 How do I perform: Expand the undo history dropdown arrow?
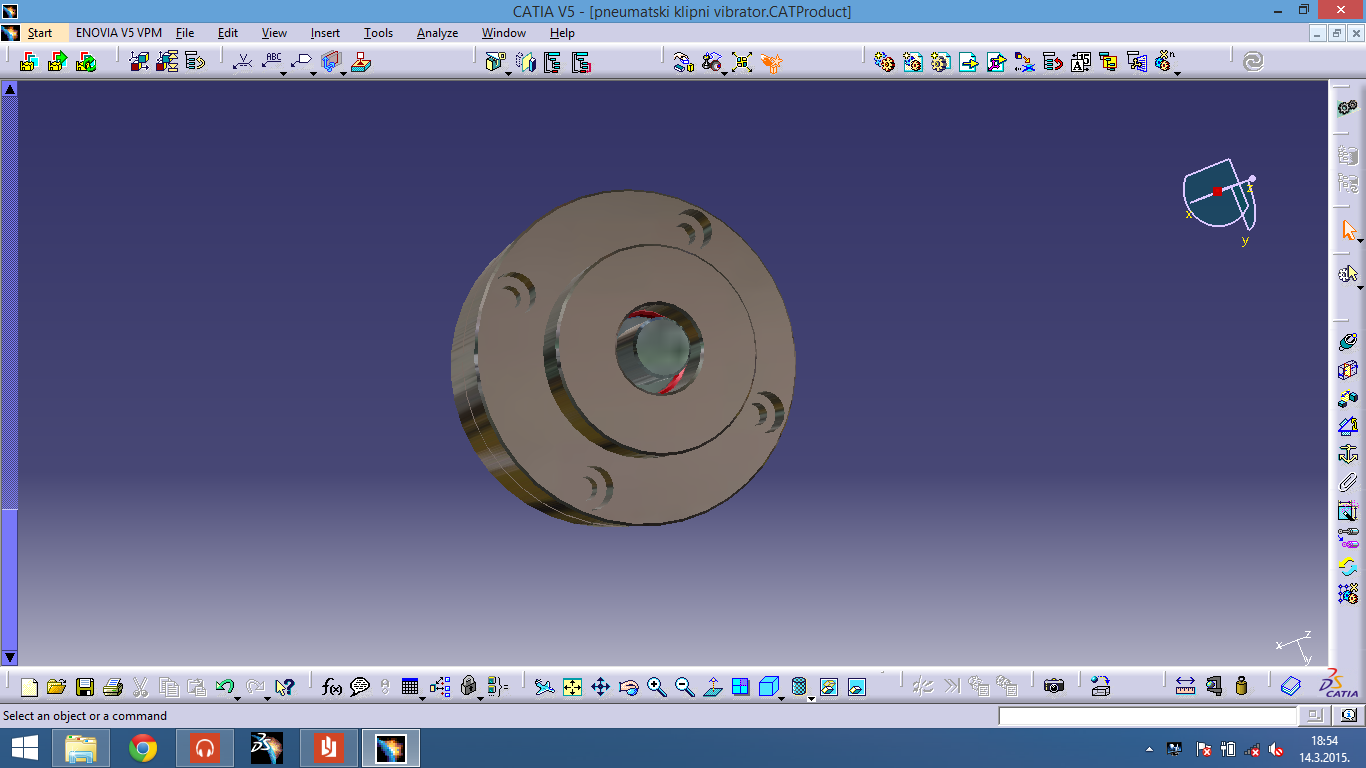click(x=237, y=697)
